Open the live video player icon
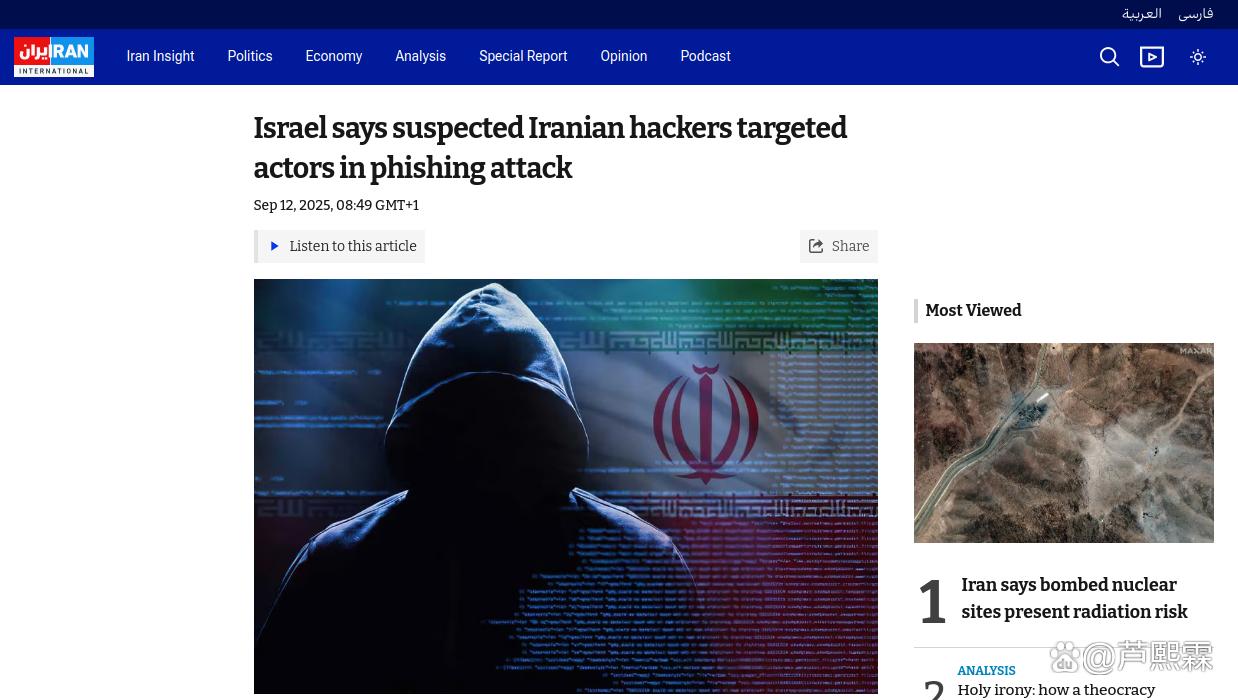Viewport: 1238px width, 700px height. point(1152,57)
